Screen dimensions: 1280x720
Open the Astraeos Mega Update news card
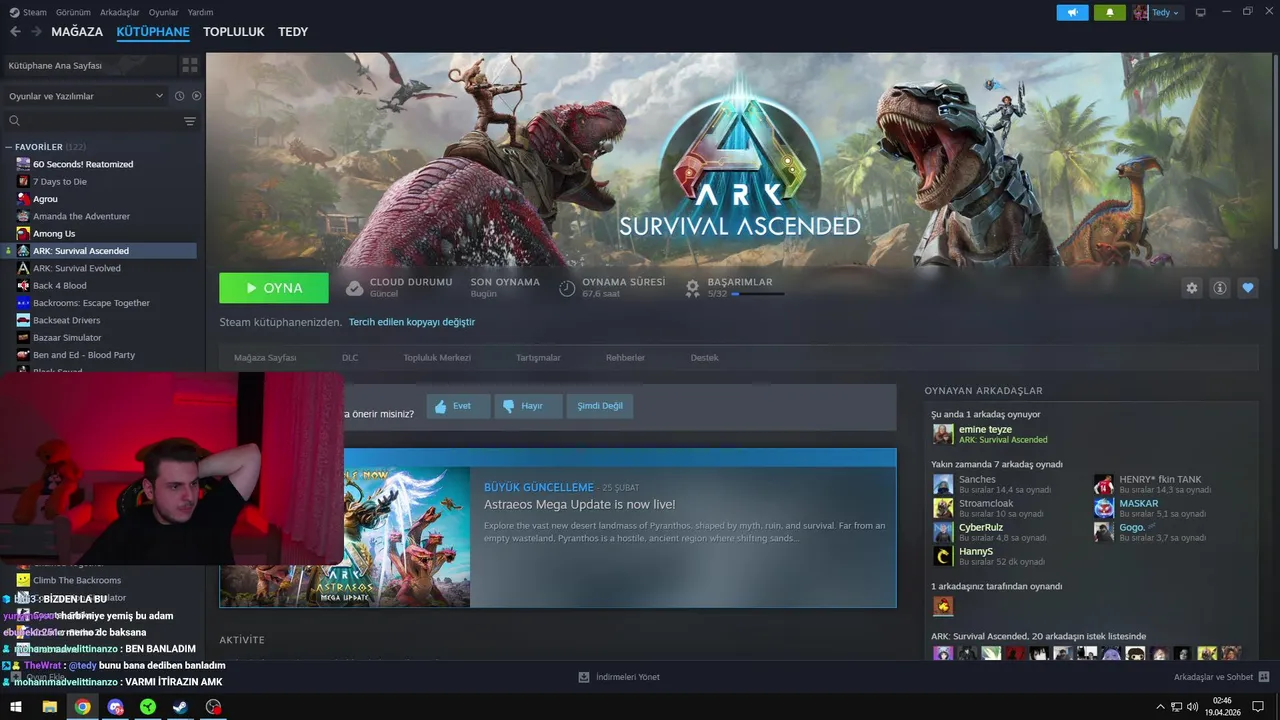(558, 527)
